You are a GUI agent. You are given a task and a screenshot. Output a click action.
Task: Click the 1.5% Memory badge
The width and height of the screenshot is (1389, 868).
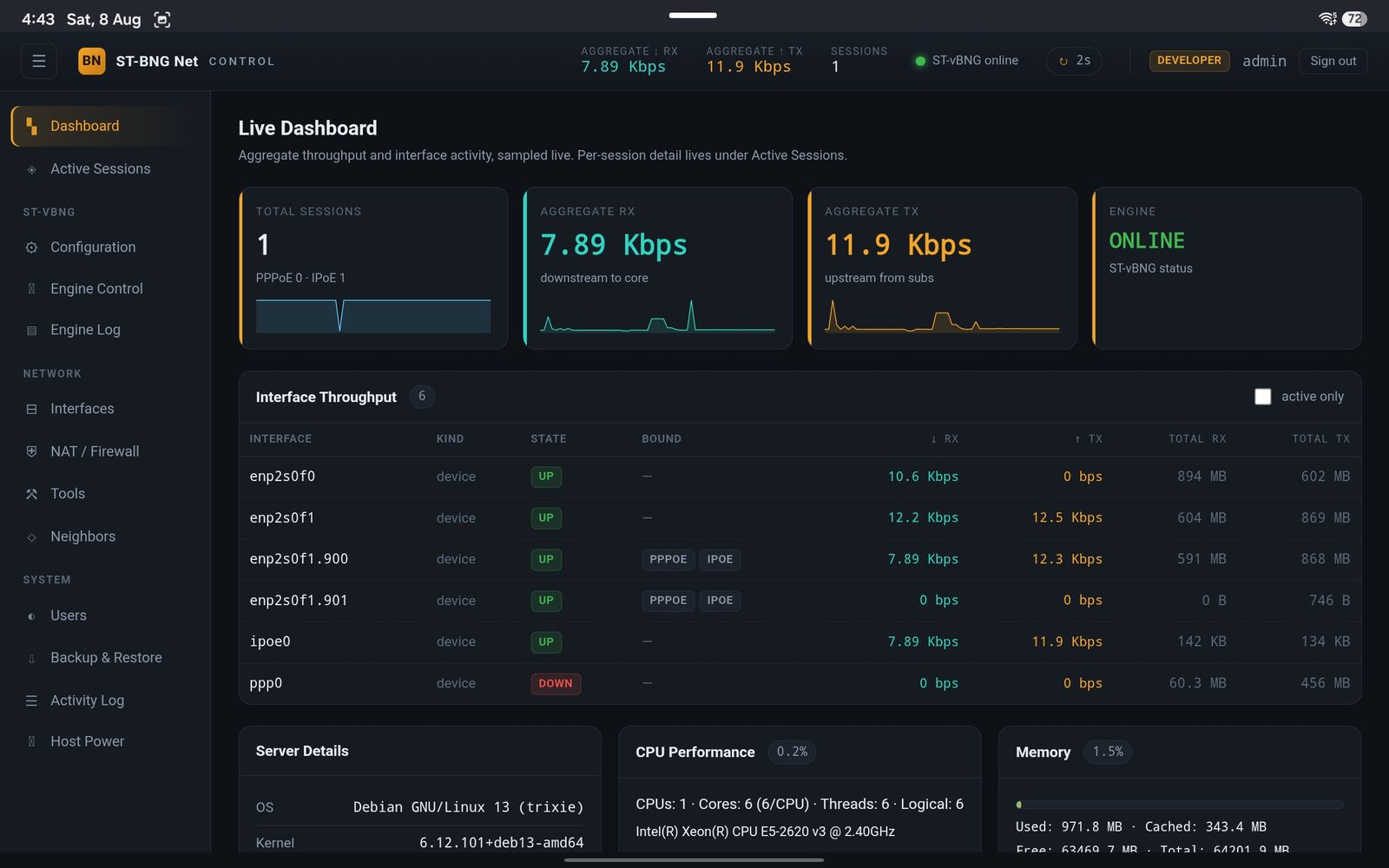tap(1108, 752)
